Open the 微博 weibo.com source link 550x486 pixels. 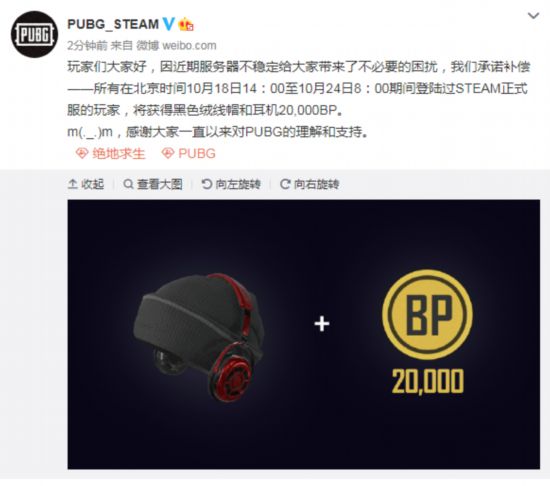[176, 45]
